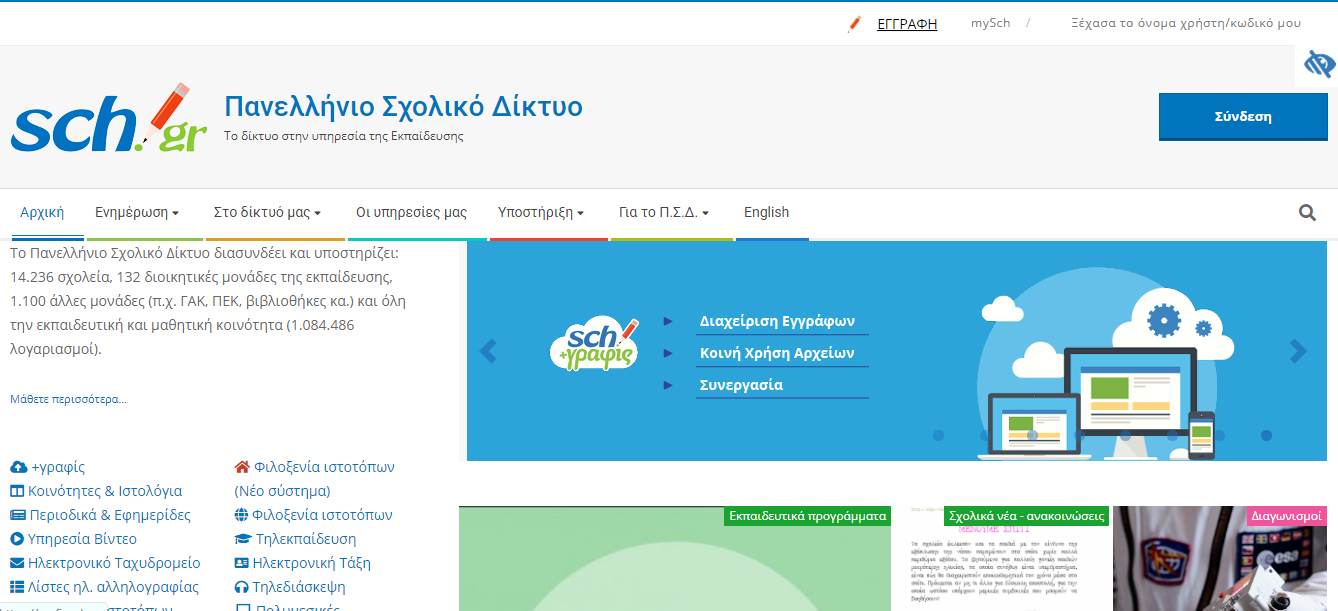
Task: Click the ΕΓΓΡΑΦΗ registration link
Action: coord(906,24)
